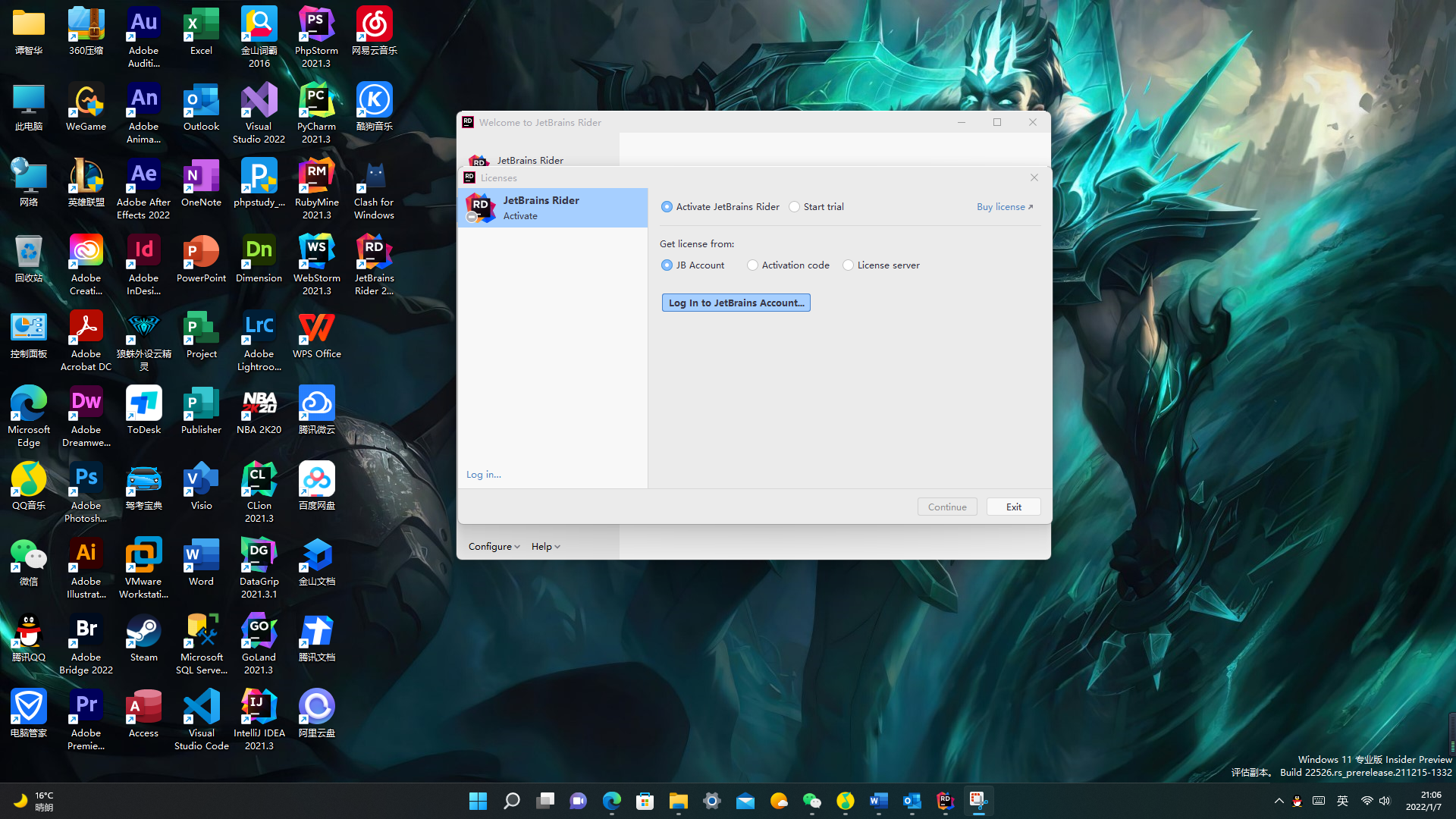Expand the Configure dropdown menu

pos(494,547)
